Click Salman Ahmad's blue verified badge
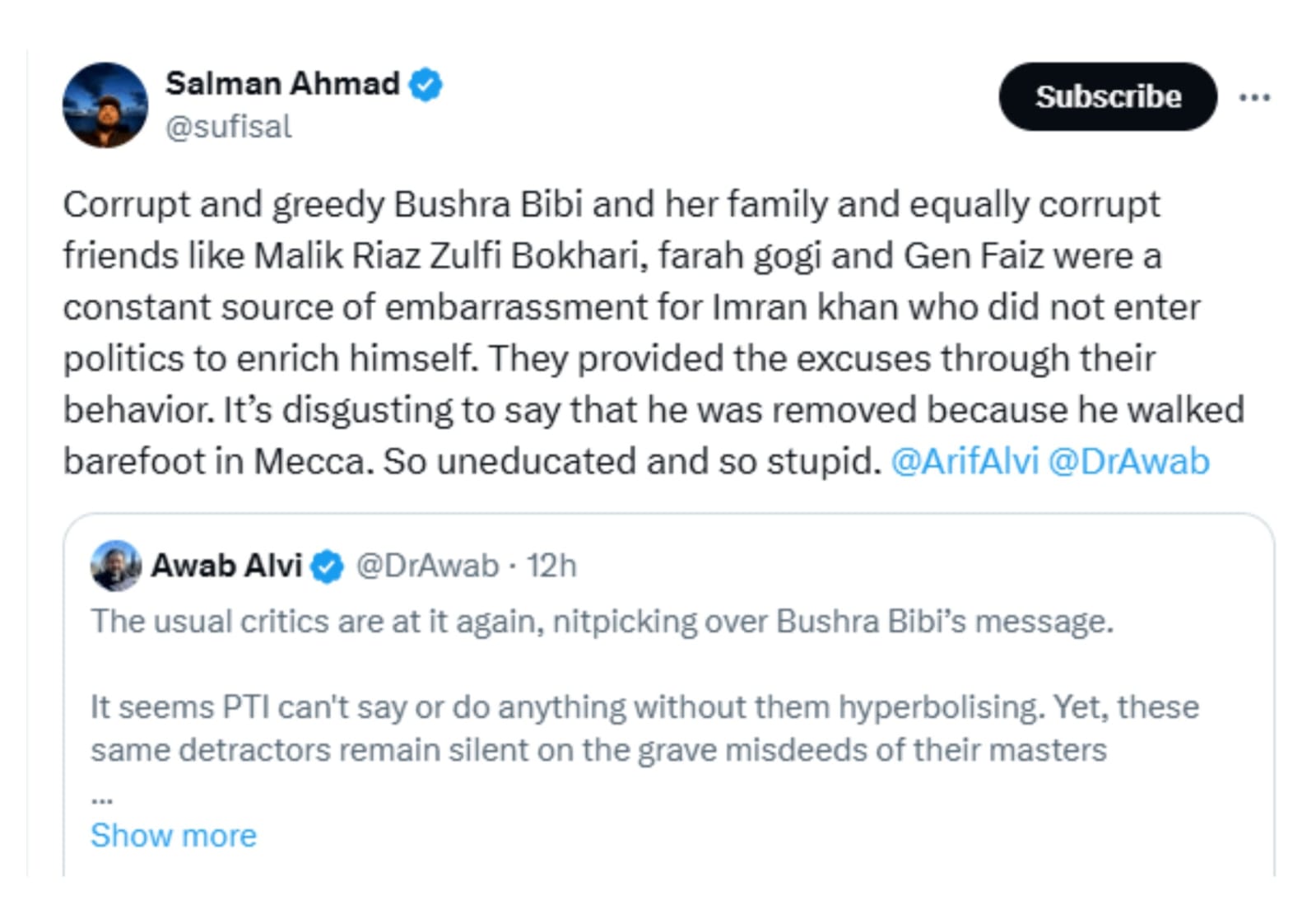 425,84
